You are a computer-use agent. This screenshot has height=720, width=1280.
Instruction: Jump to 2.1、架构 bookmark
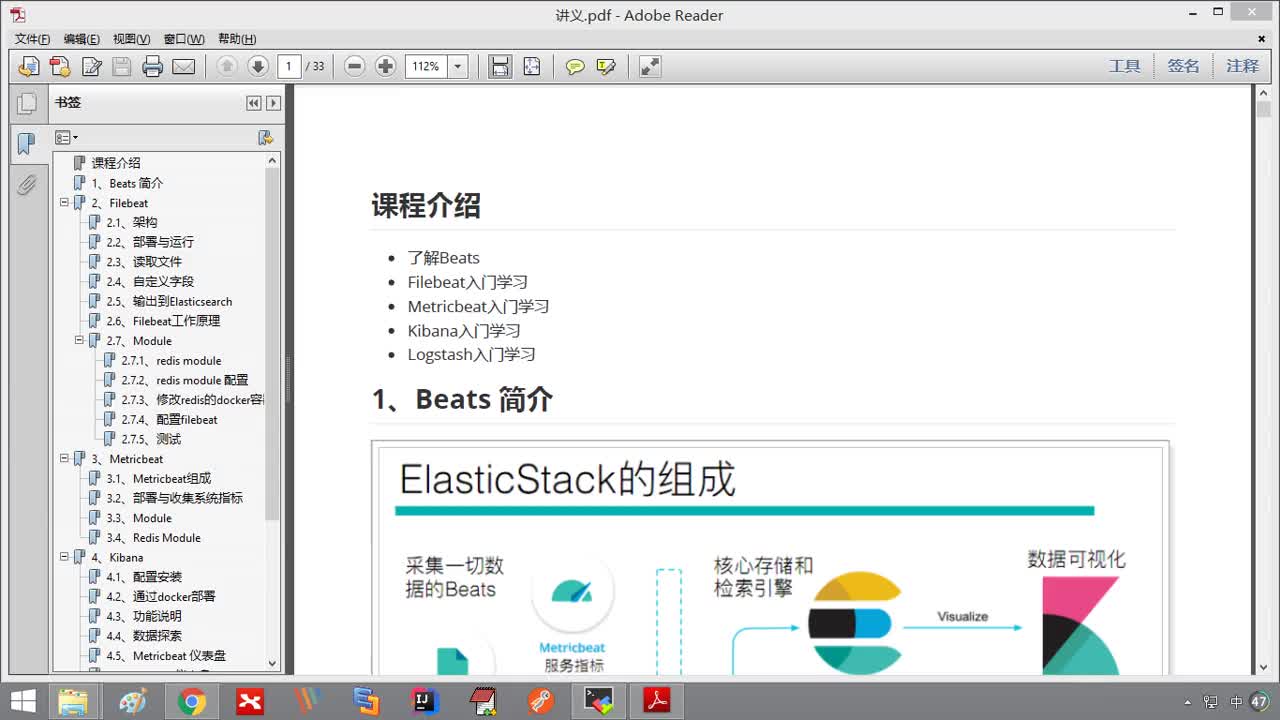[x=132, y=222]
